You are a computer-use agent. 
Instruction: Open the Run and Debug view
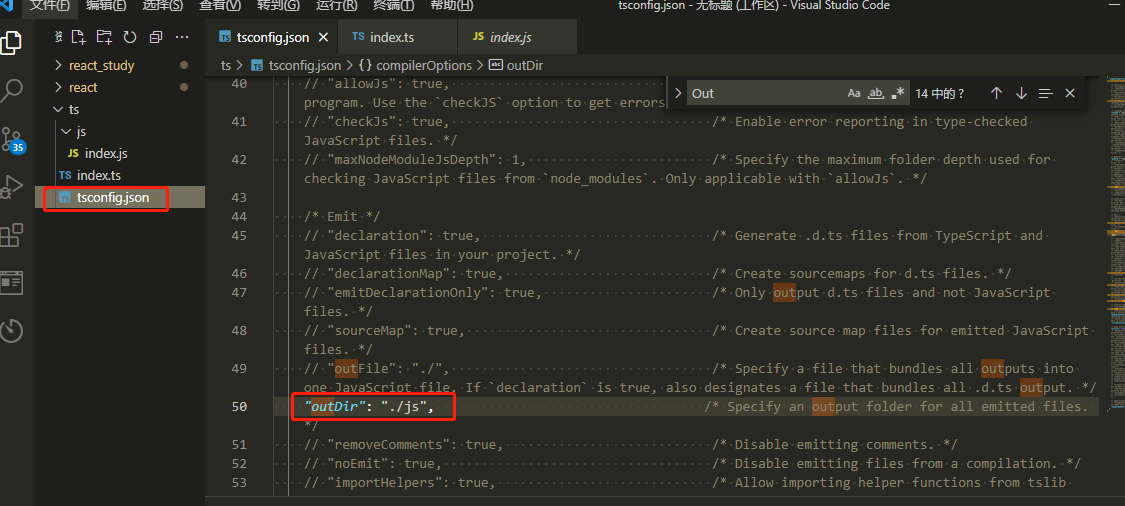click(x=11, y=187)
